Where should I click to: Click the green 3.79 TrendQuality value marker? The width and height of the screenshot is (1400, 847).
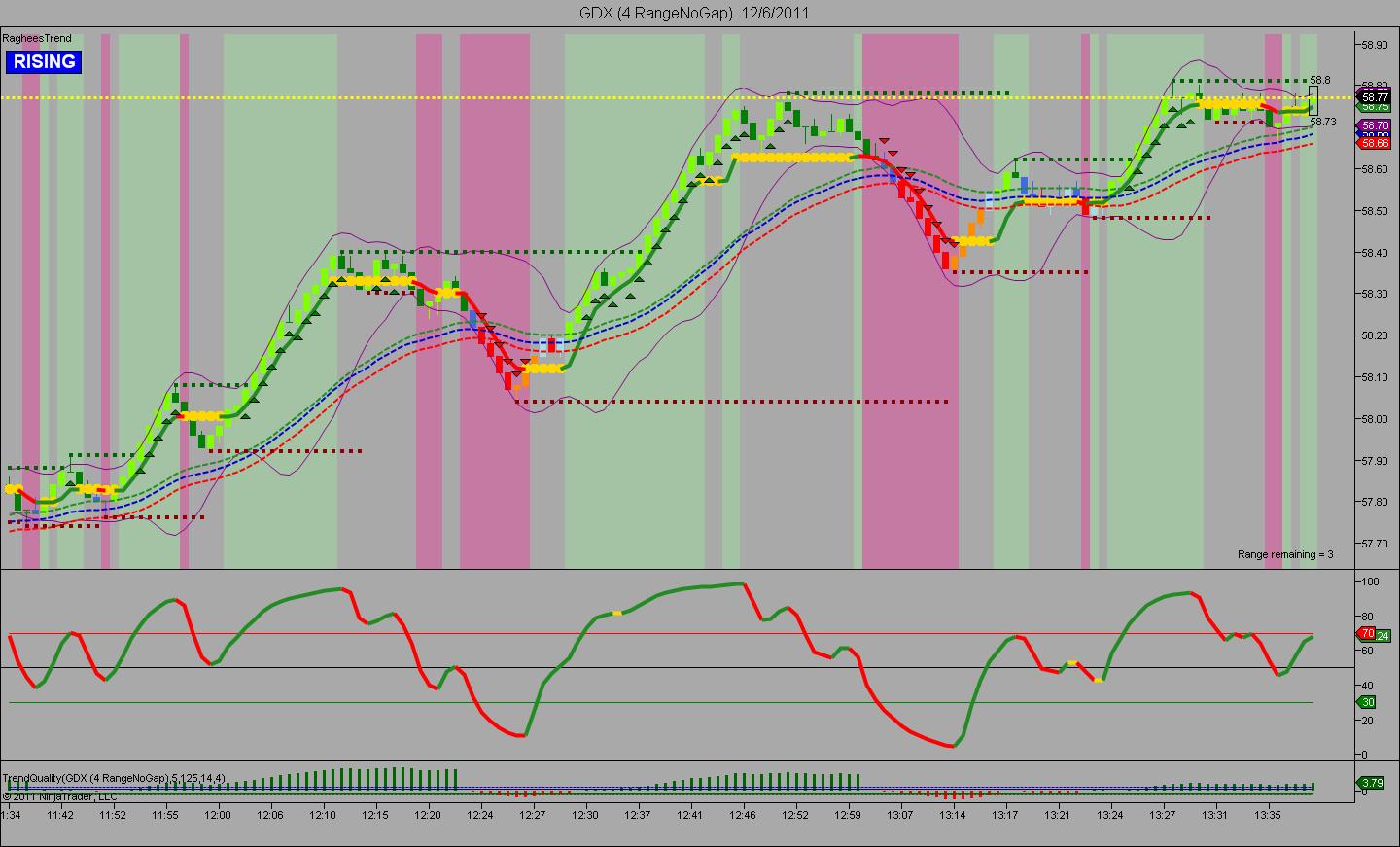pos(1372,783)
